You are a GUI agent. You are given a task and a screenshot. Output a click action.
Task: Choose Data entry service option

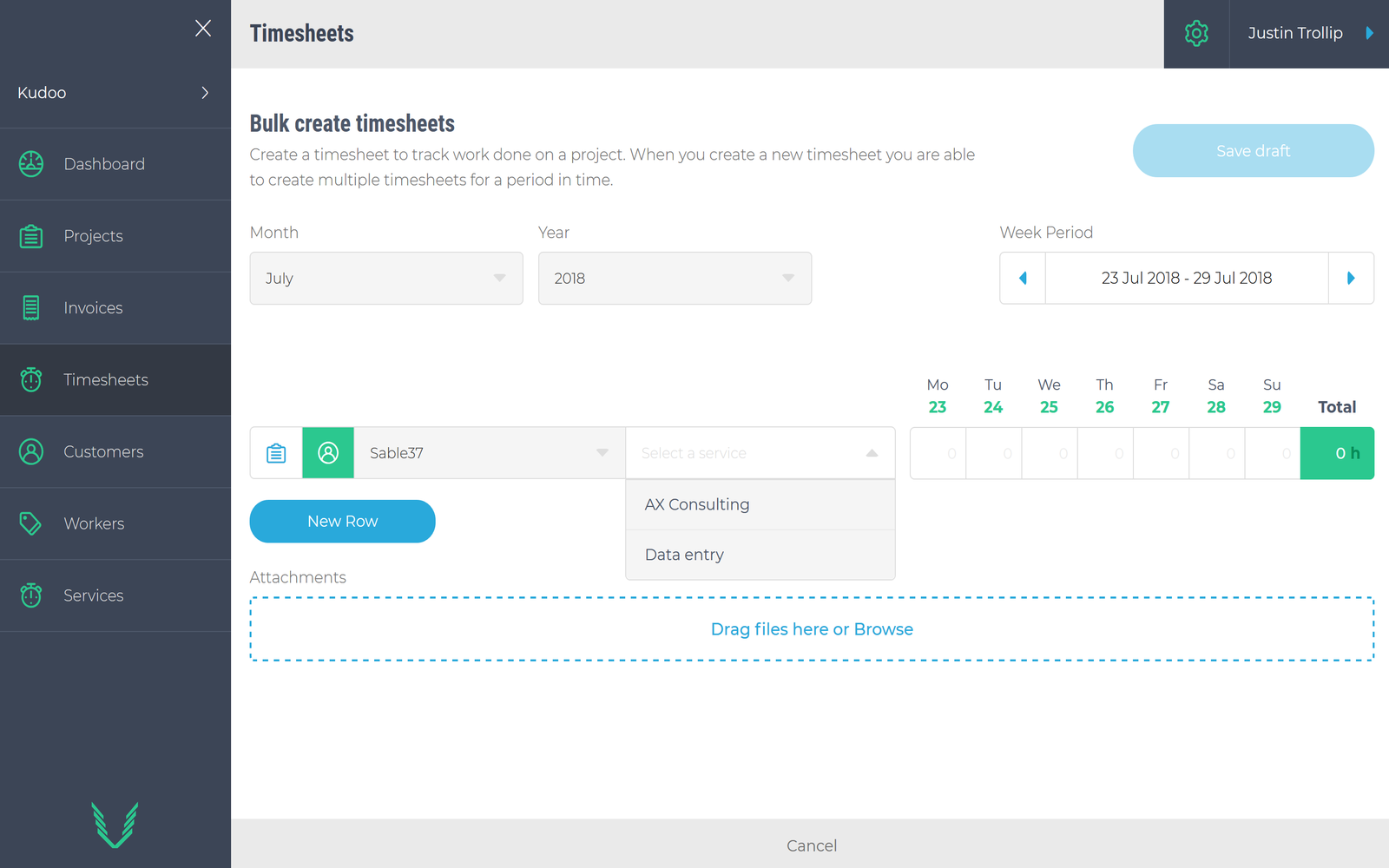coord(760,555)
